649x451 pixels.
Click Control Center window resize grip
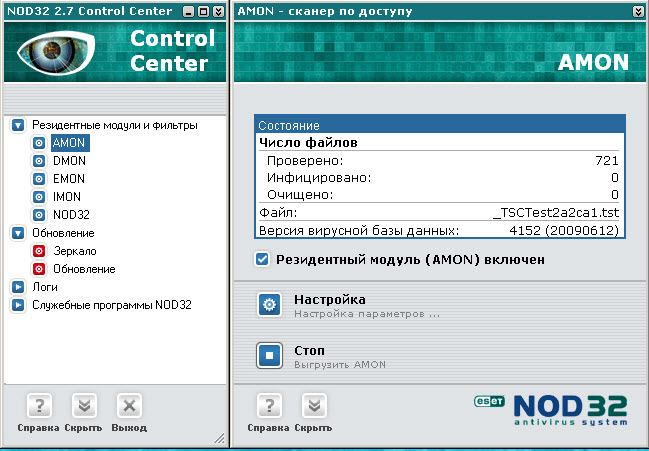[x=220, y=438]
